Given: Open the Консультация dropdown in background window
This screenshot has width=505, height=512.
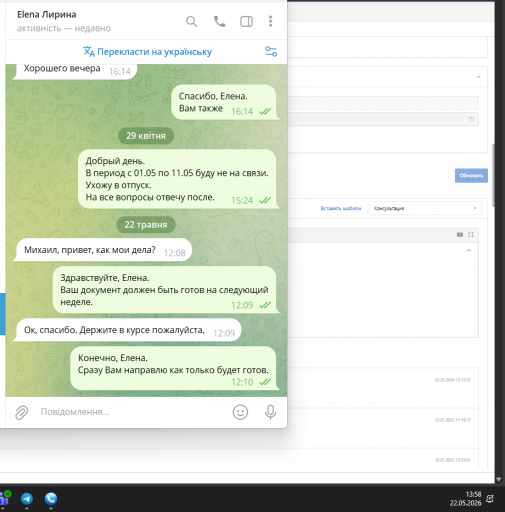Looking at the screenshot, I should (425, 208).
